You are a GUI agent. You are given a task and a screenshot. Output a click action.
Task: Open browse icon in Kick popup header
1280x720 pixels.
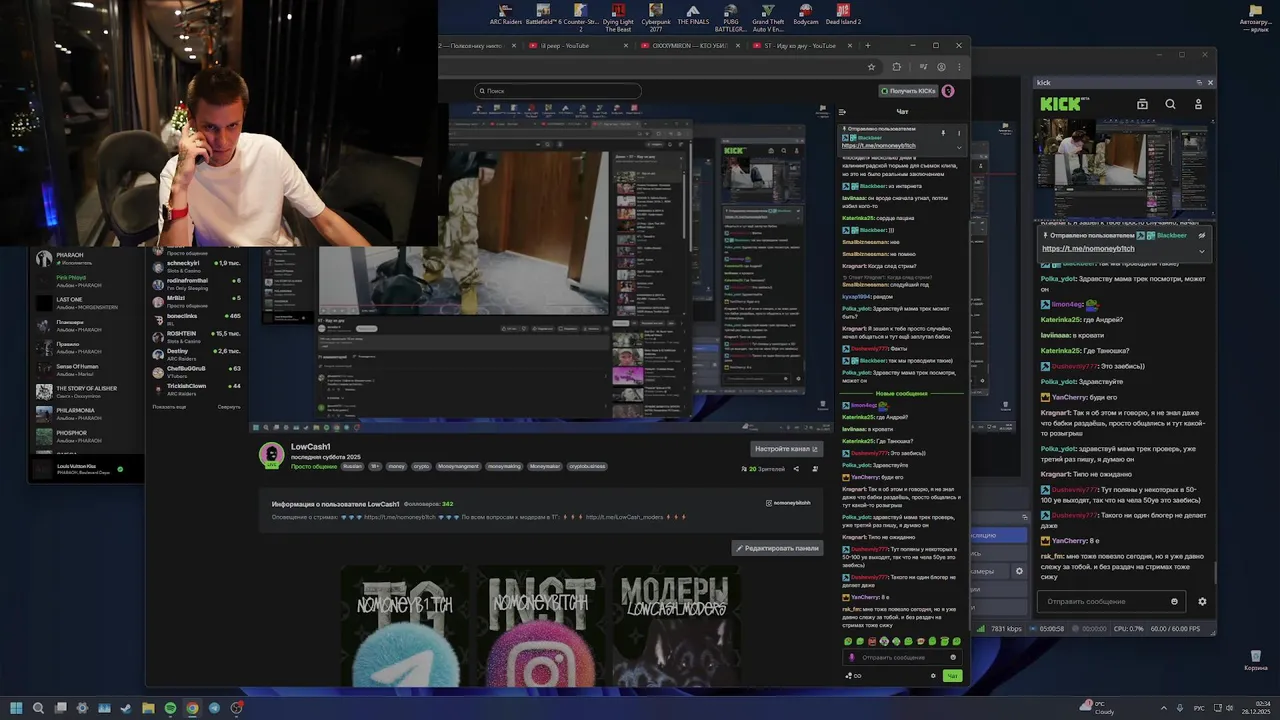pos(1142,104)
